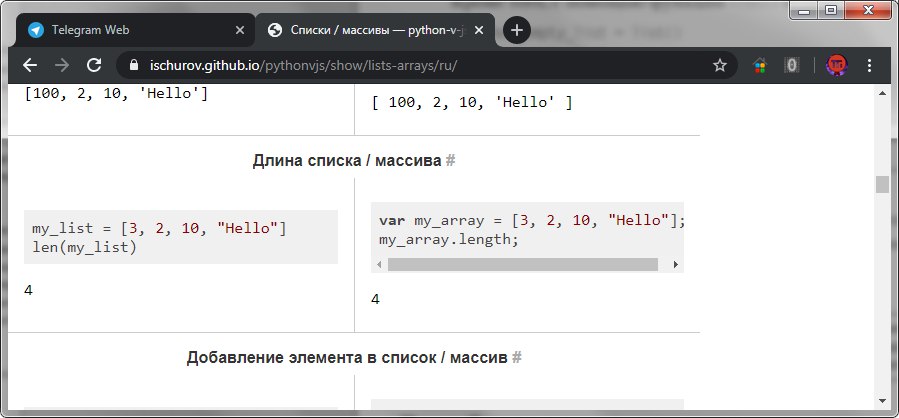Click Python output [100, 2, 10, 'Hello']
Viewport: 899px width, 418px height.
click(x=116, y=93)
